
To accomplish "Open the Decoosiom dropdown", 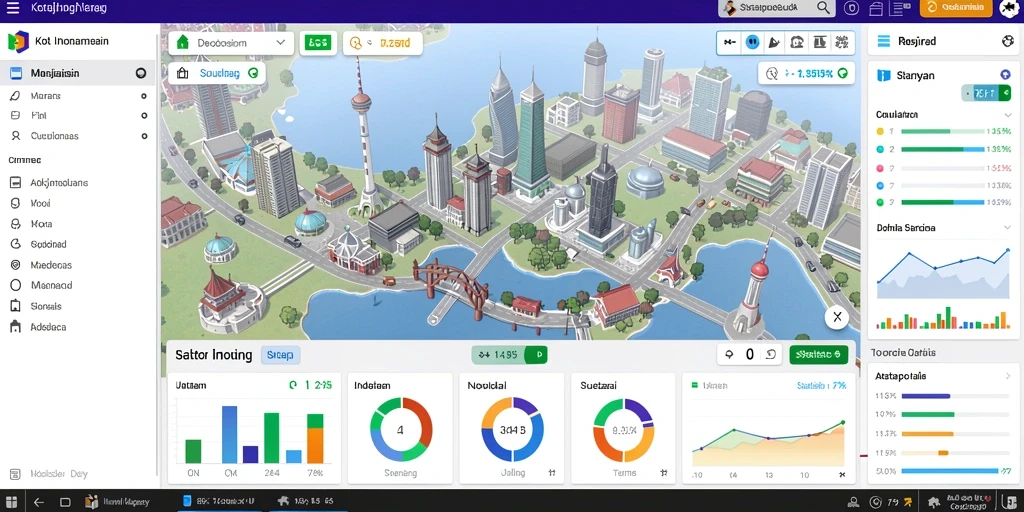I will [x=229, y=42].
